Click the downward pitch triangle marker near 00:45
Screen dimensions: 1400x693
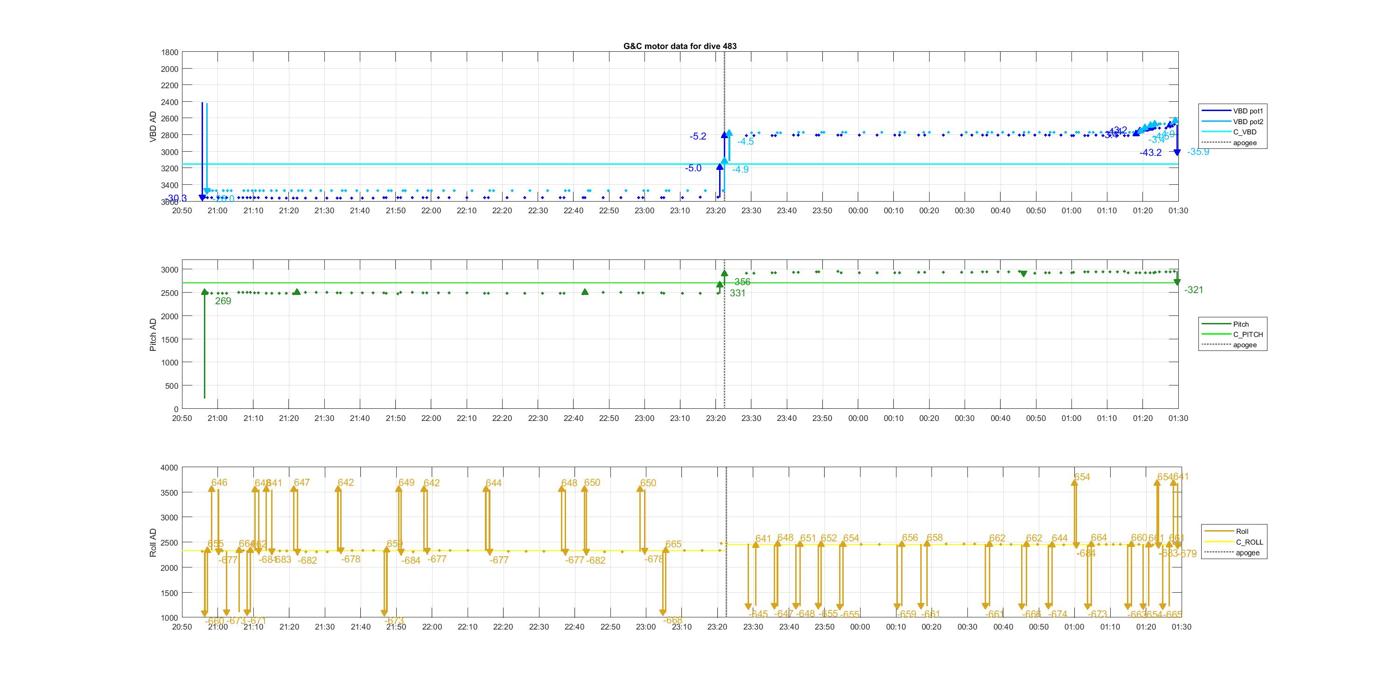coord(1023,273)
